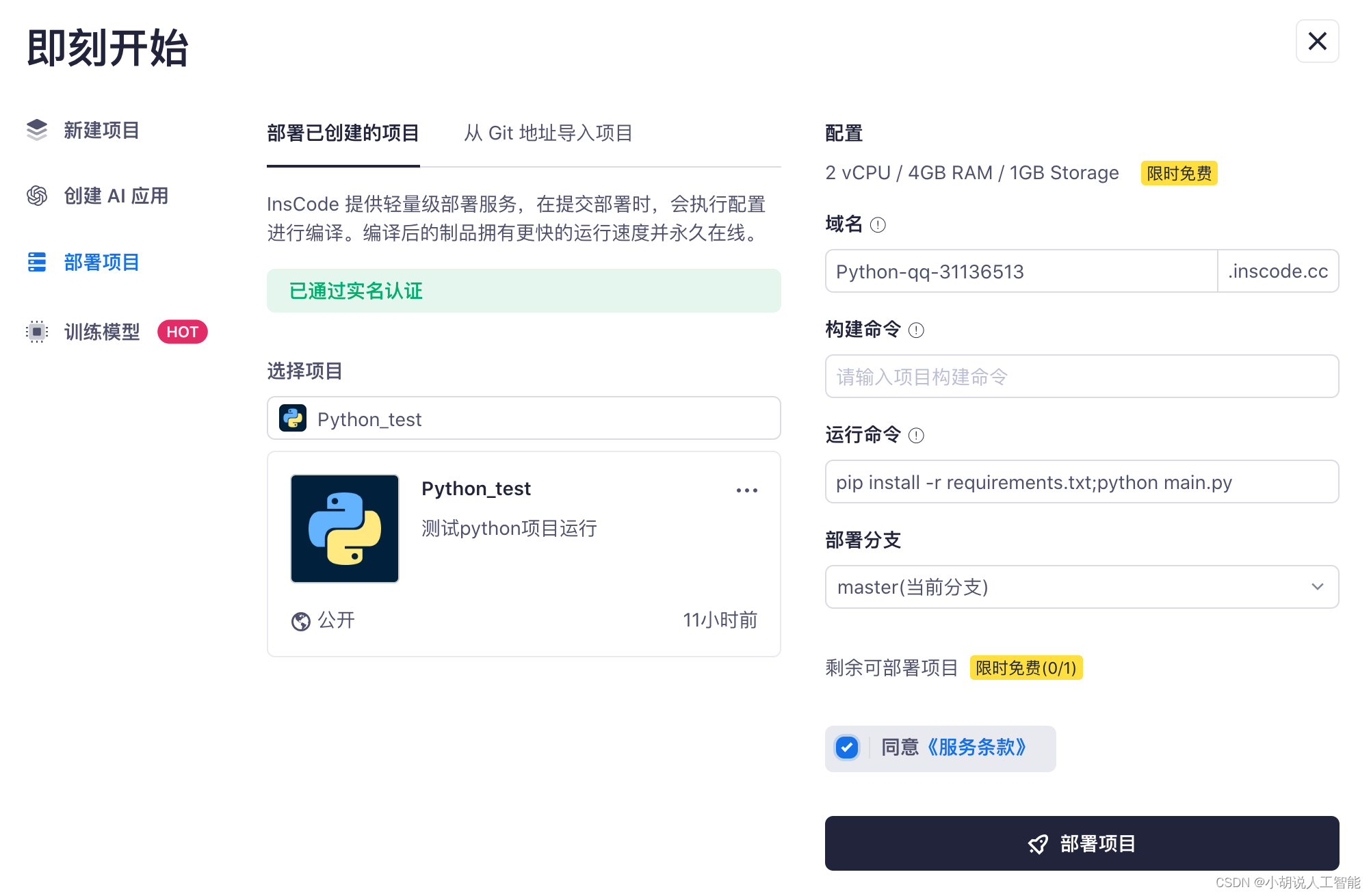Click the info icon next to 构建命令
Image resolution: width=1371 pixels, height=896 pixels.
[916, 330]
